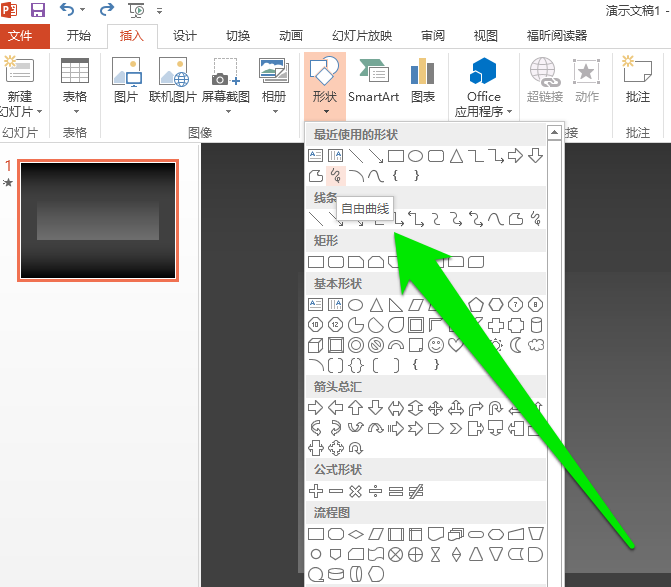Select the U-turn arrow in 箭头总汇
671x587 pixels.
pos(496,408)
